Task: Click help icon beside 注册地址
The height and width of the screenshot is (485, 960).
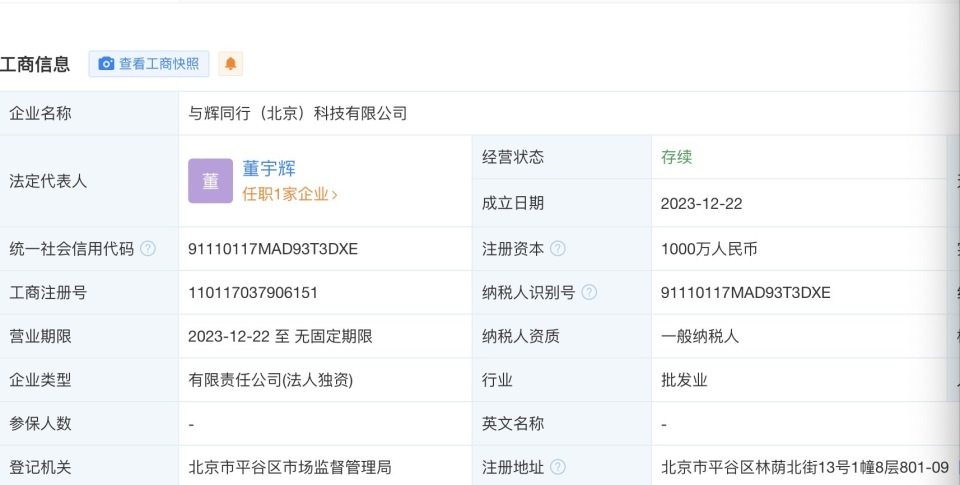Action: [558, 467]
